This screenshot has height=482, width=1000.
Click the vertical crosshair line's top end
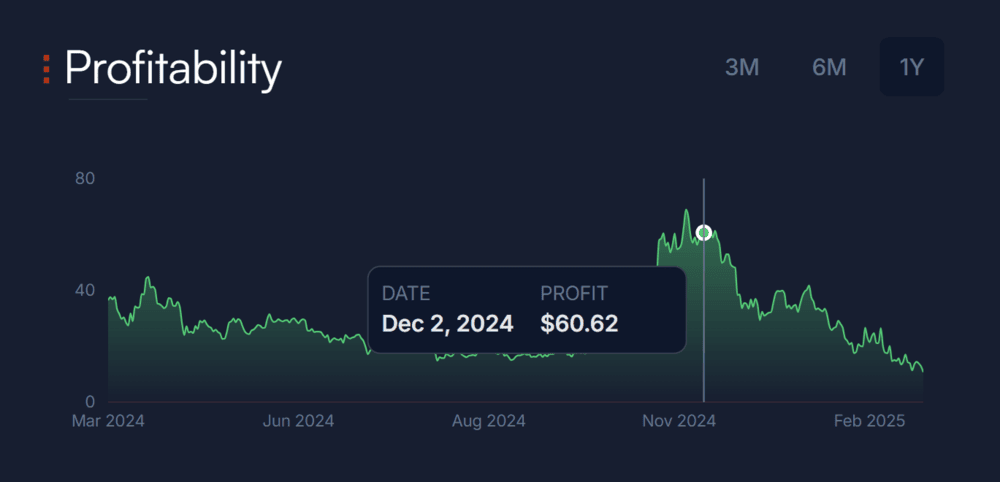click(704, 182)
